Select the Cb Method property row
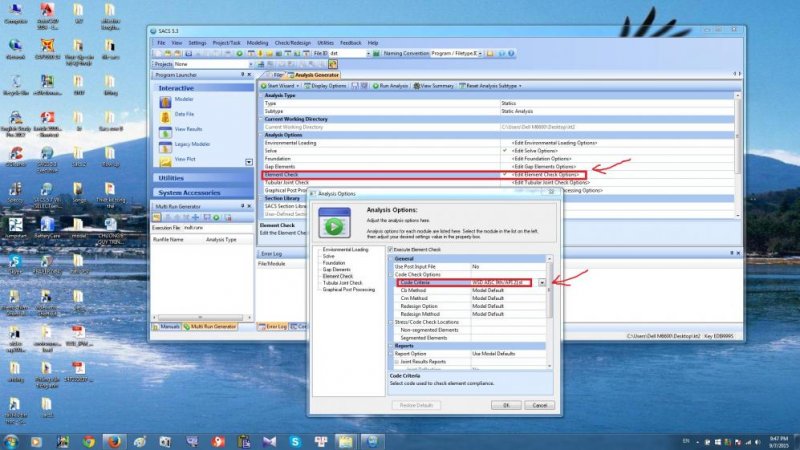This screenshot has height=450, width=800. coord(469,290)
